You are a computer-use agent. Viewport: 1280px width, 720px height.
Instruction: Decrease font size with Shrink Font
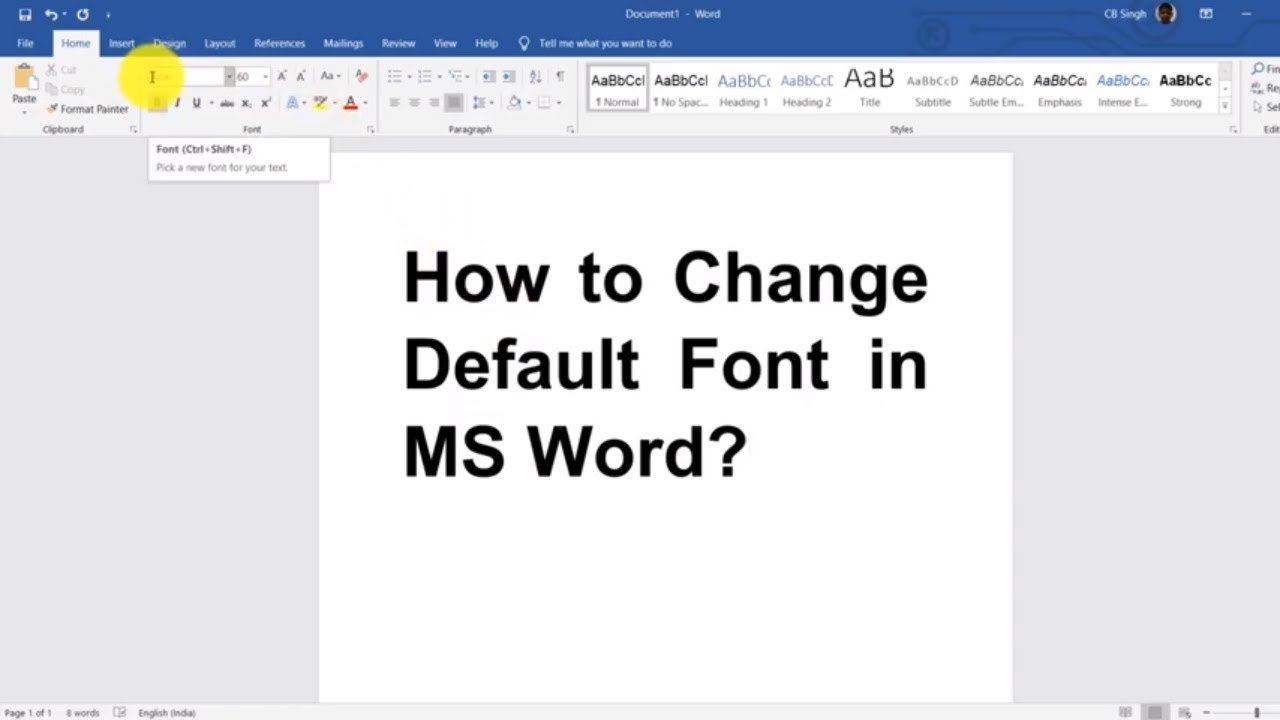(x=300, y=76)
